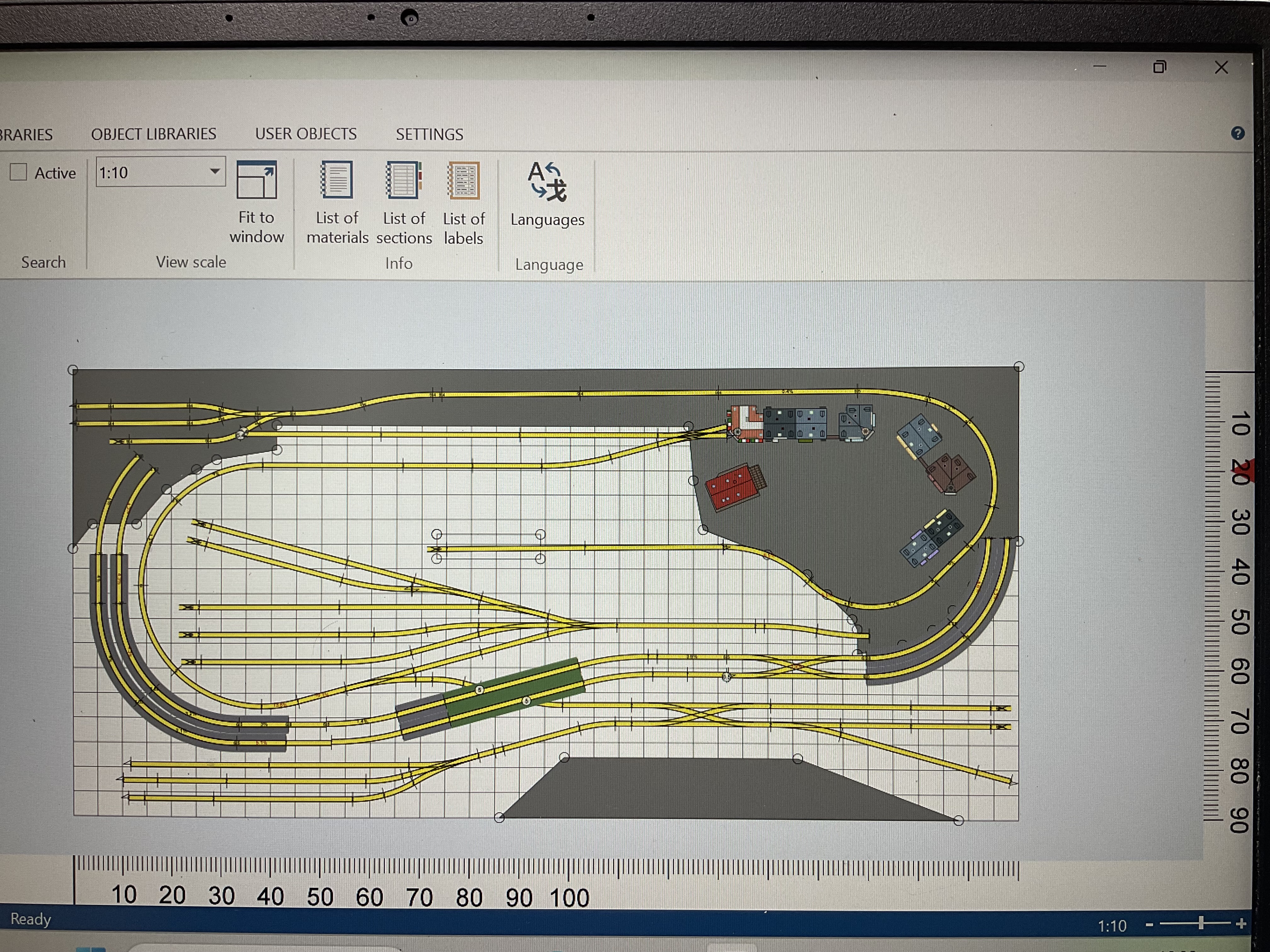1270x952 pixels.
Task: Select the brown building near the curve
Action: (x=950, y=474)
